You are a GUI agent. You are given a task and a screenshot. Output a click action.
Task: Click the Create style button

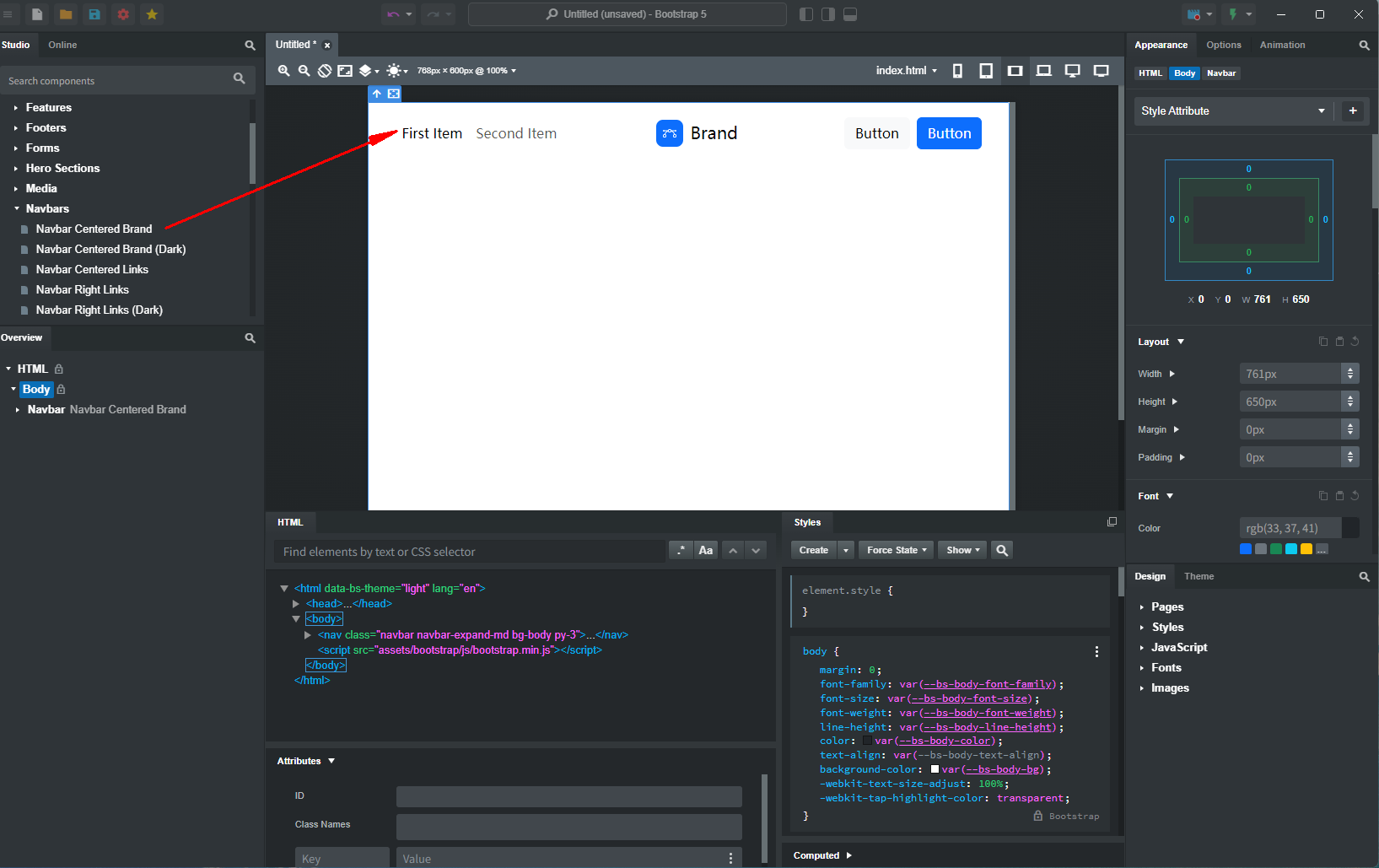point(814,550)
